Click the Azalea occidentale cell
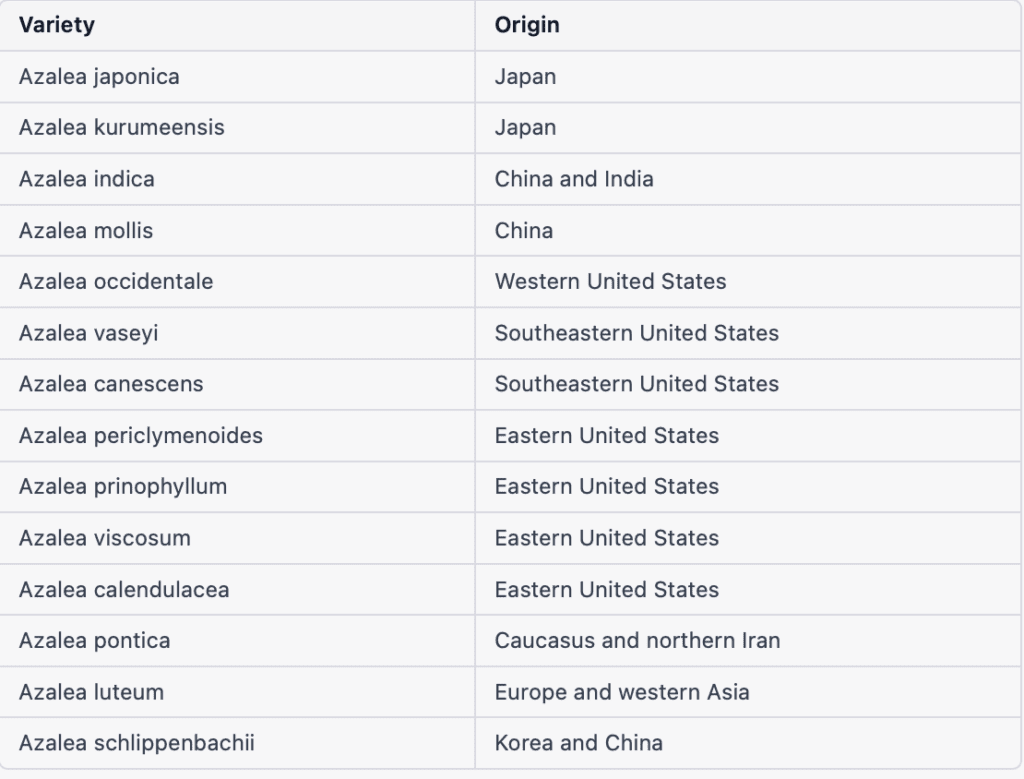The height and width of the screenshot is (779, 1024). (116, 282)
